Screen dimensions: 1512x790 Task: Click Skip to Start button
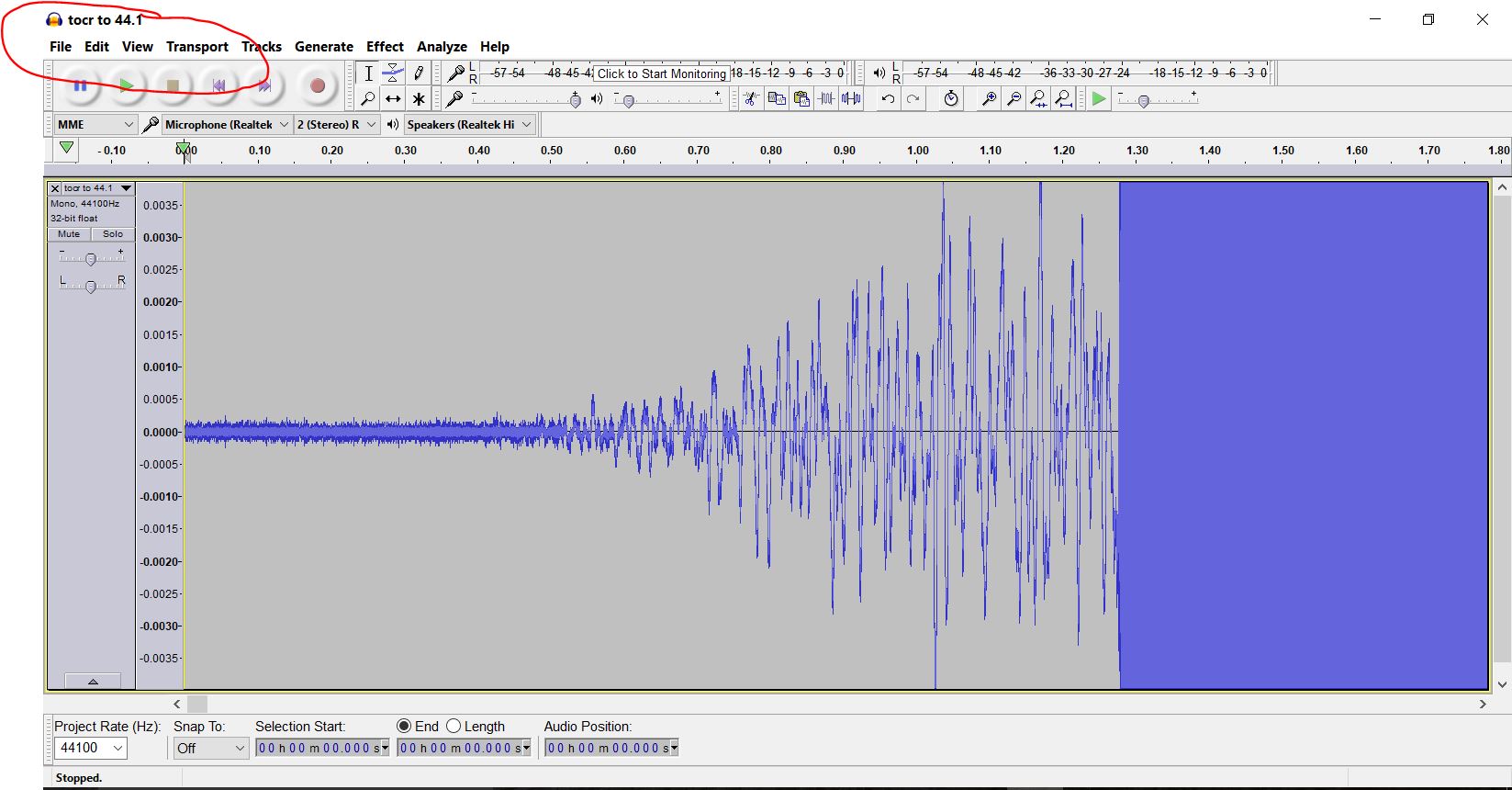point(218,85)
